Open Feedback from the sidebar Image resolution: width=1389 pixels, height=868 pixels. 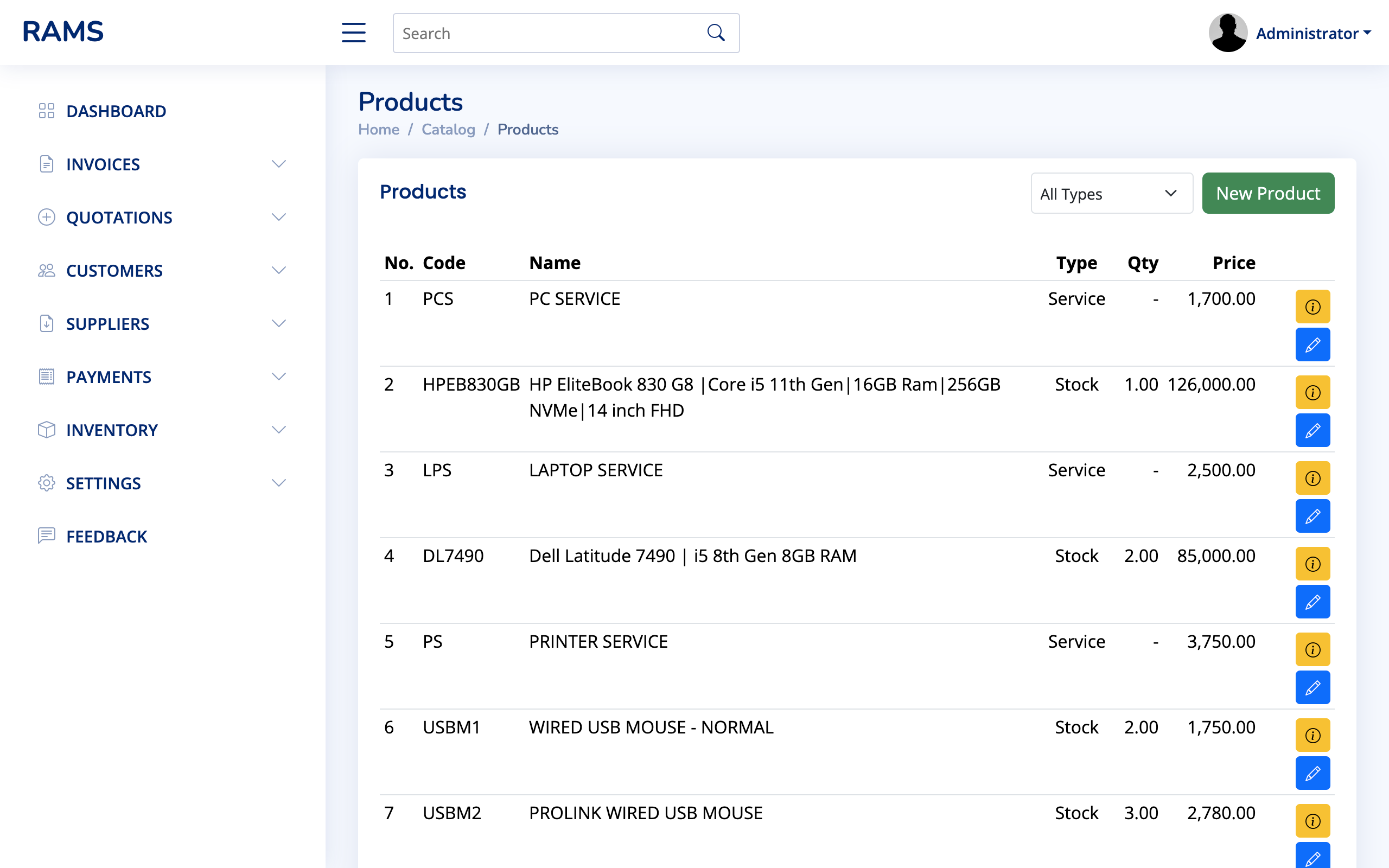pos(107,537)
